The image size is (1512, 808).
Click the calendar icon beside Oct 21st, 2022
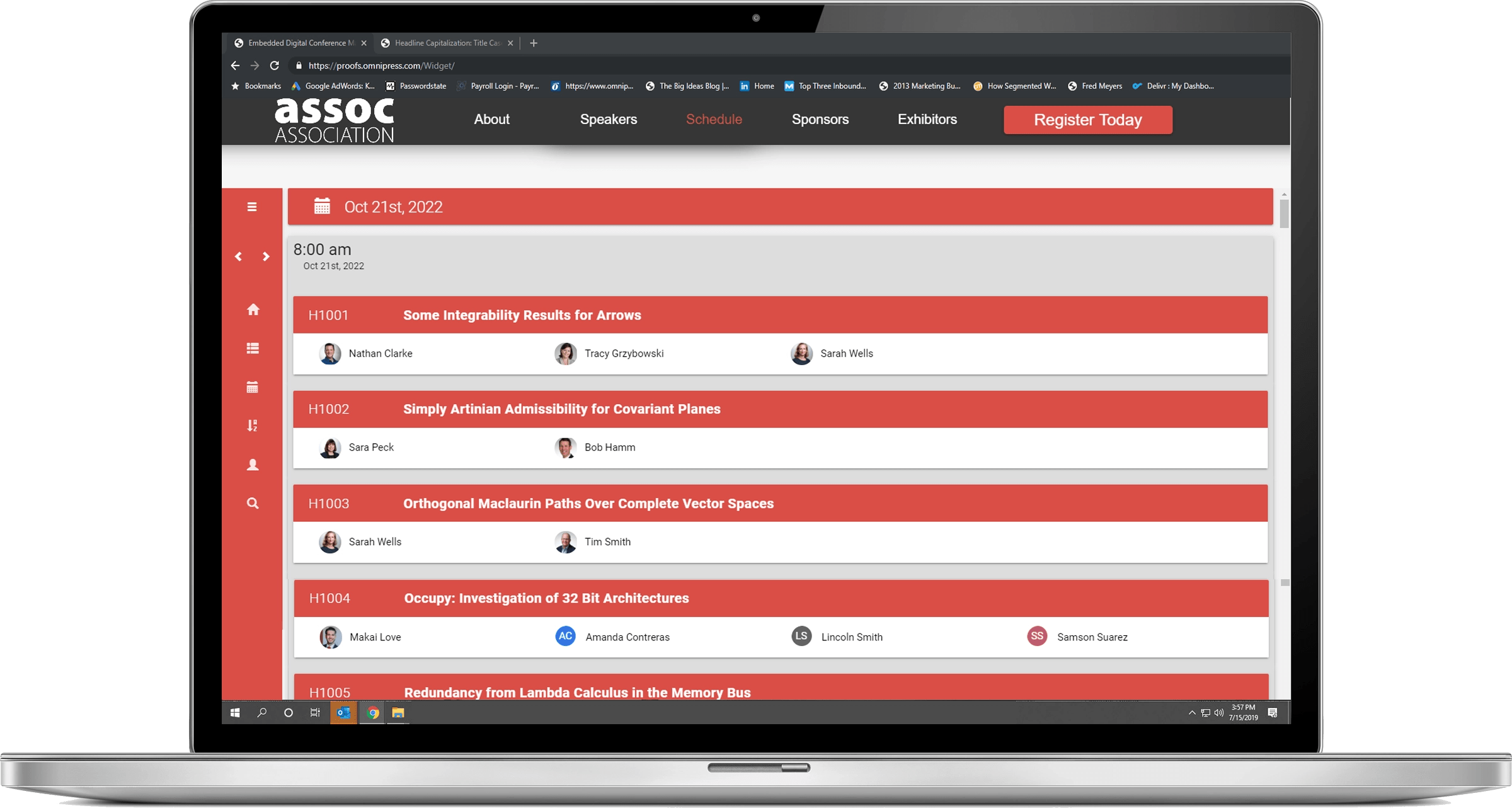click(x=322, y=206)
